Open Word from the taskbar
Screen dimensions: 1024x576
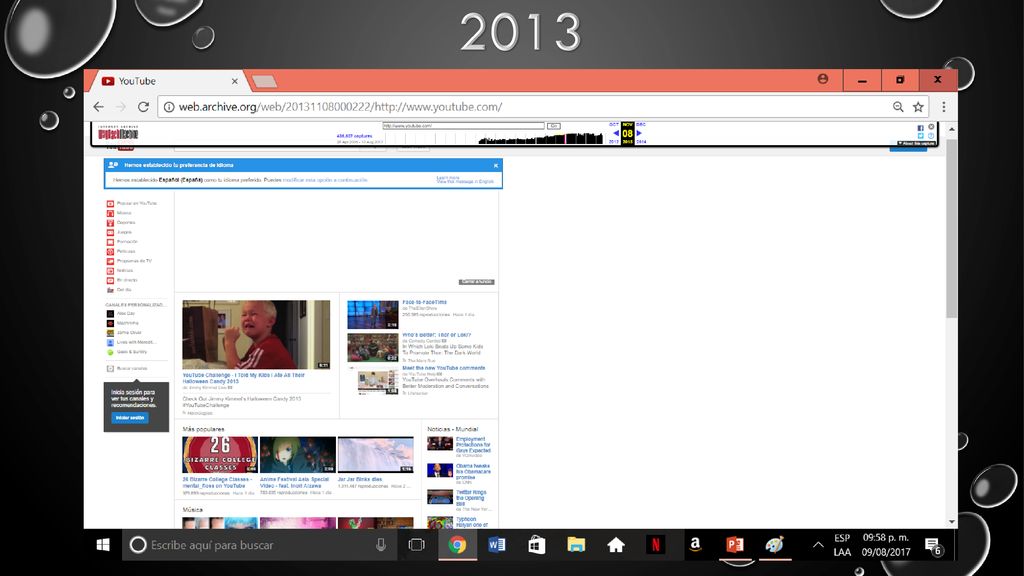tap(496, 545)
